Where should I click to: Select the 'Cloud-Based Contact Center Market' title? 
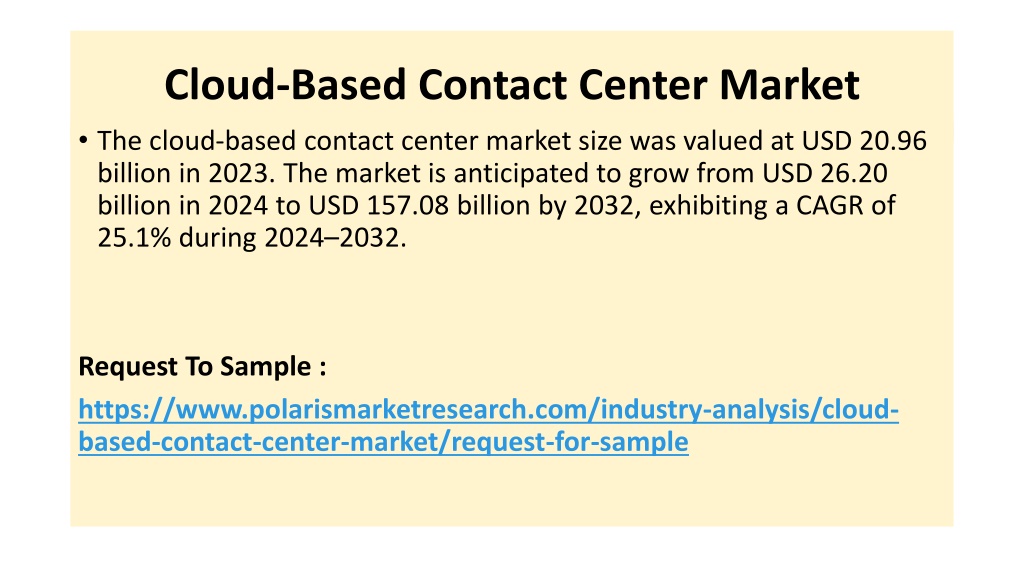point(512,85)
